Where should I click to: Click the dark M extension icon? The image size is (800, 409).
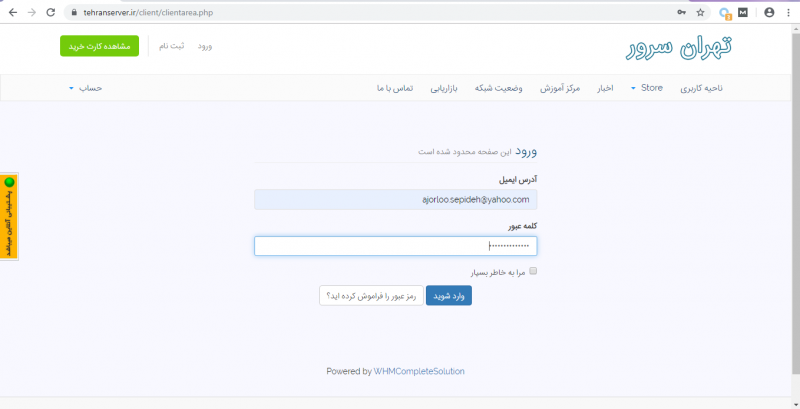tap(743, 13)
